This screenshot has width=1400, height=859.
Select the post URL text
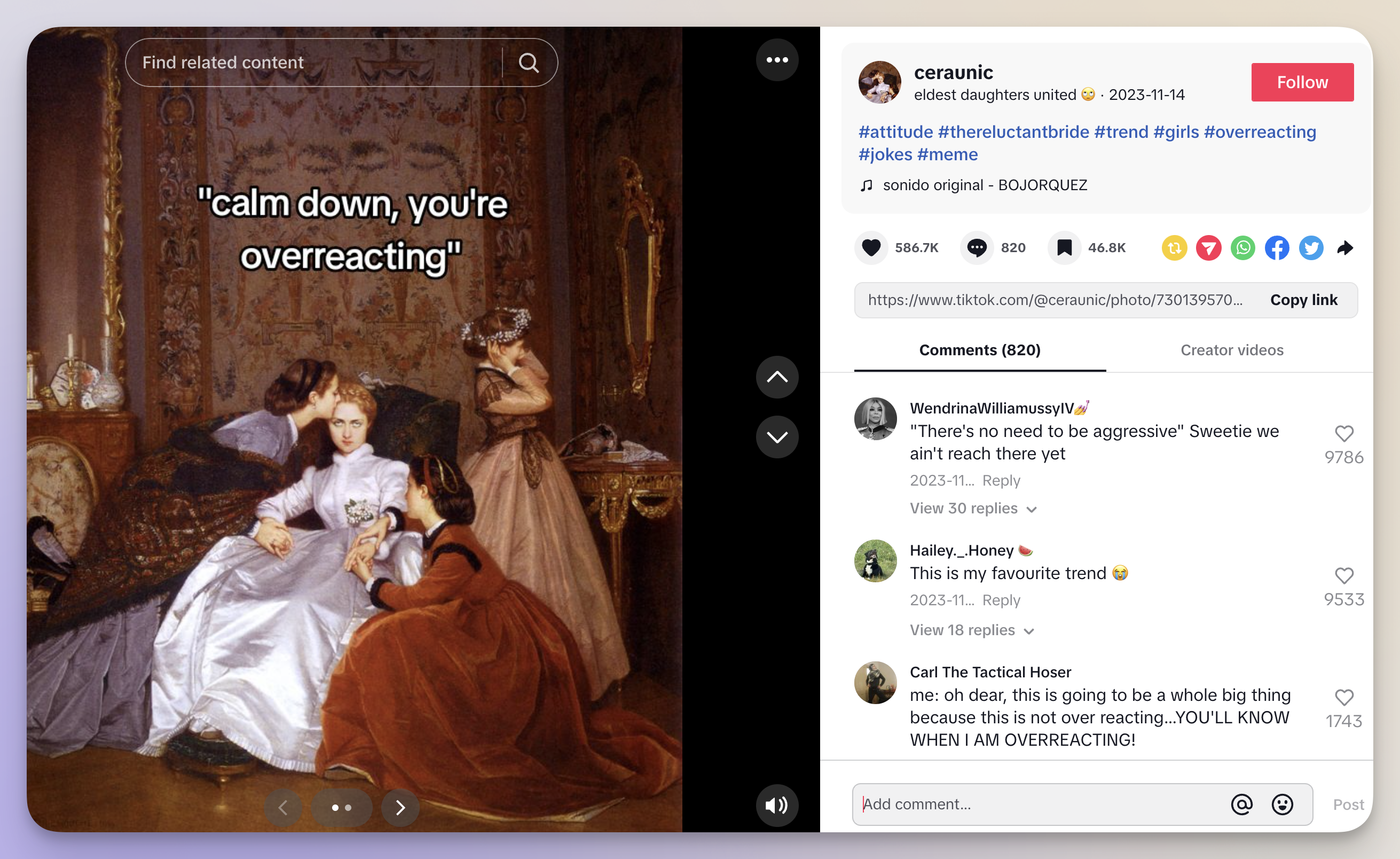(x=1055, y=300)
